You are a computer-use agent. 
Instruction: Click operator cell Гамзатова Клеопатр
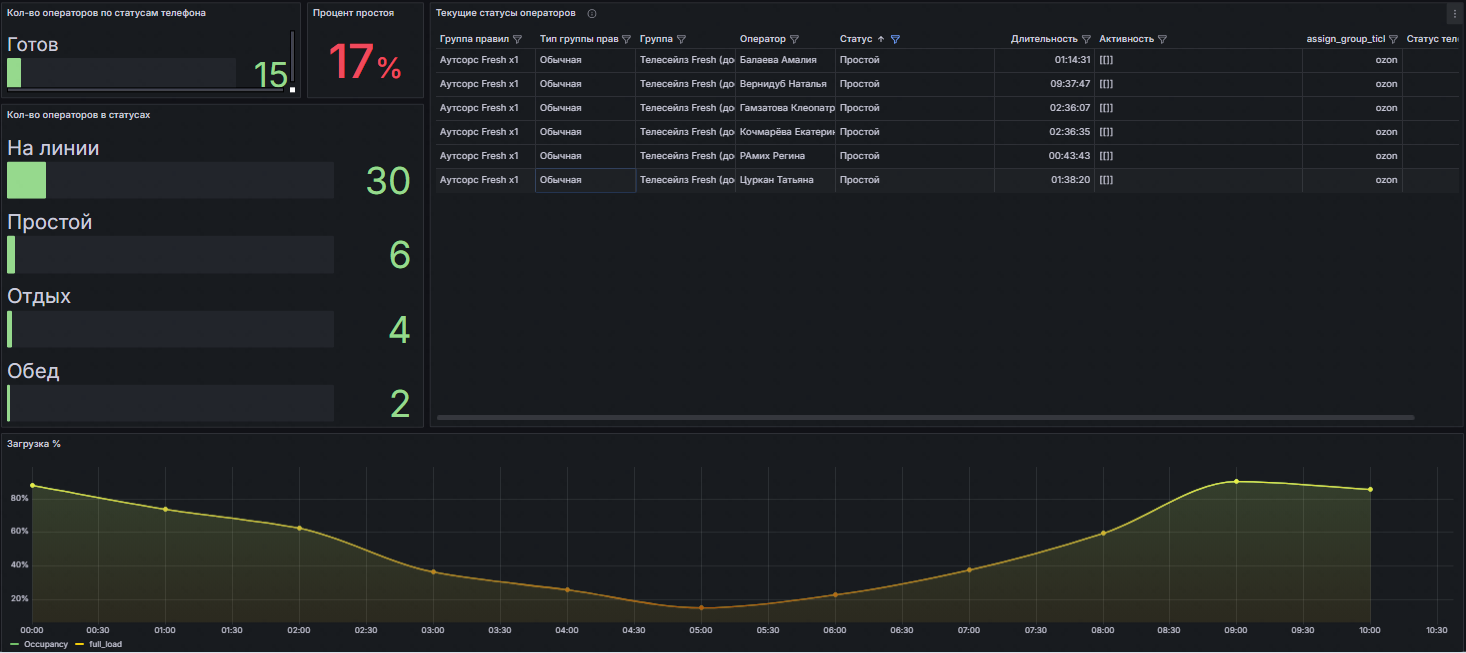[785, 108]
